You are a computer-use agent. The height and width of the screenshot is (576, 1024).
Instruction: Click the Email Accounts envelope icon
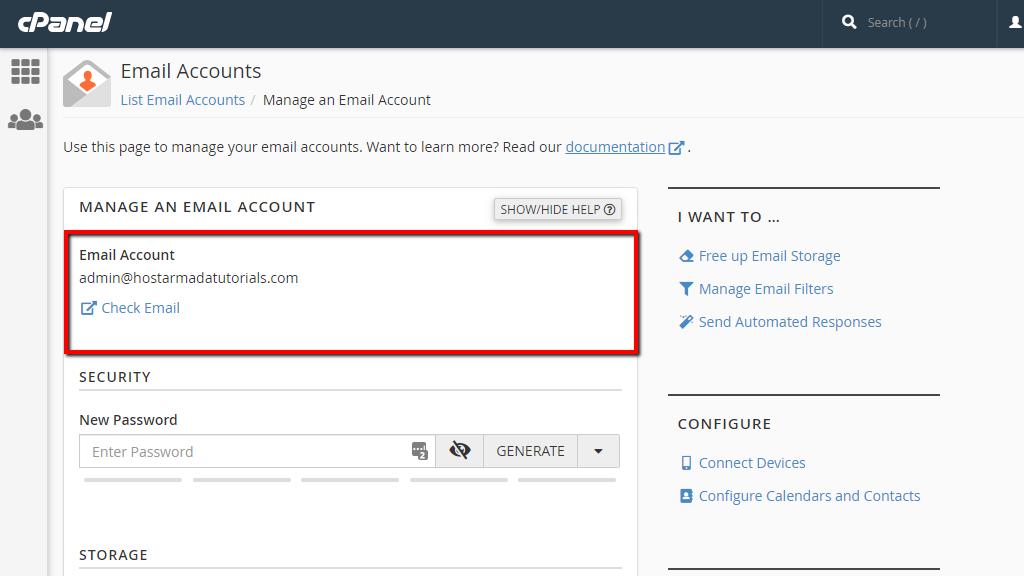point(87,84)
